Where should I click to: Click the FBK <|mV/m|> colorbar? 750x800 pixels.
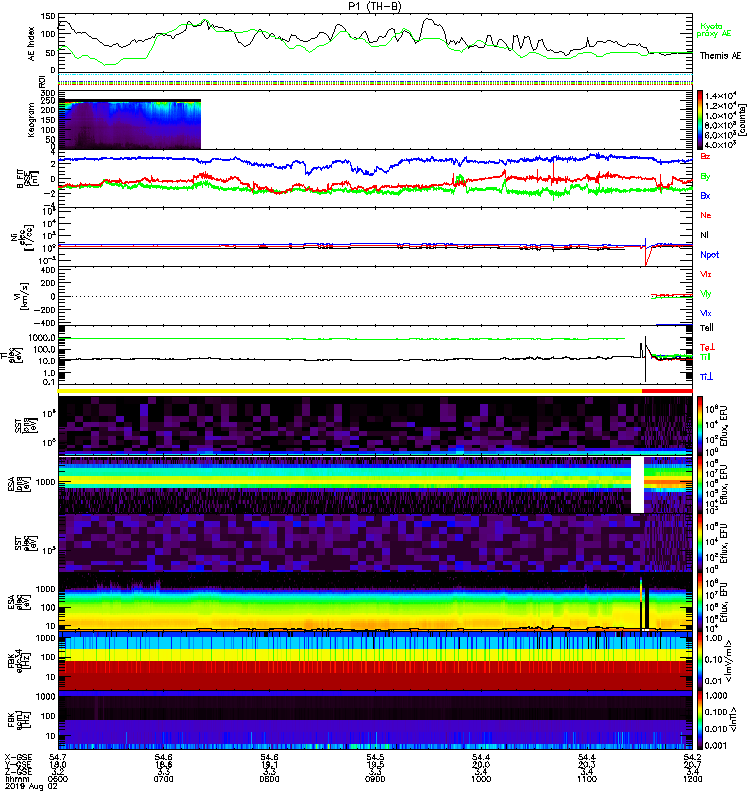point(700,661)
